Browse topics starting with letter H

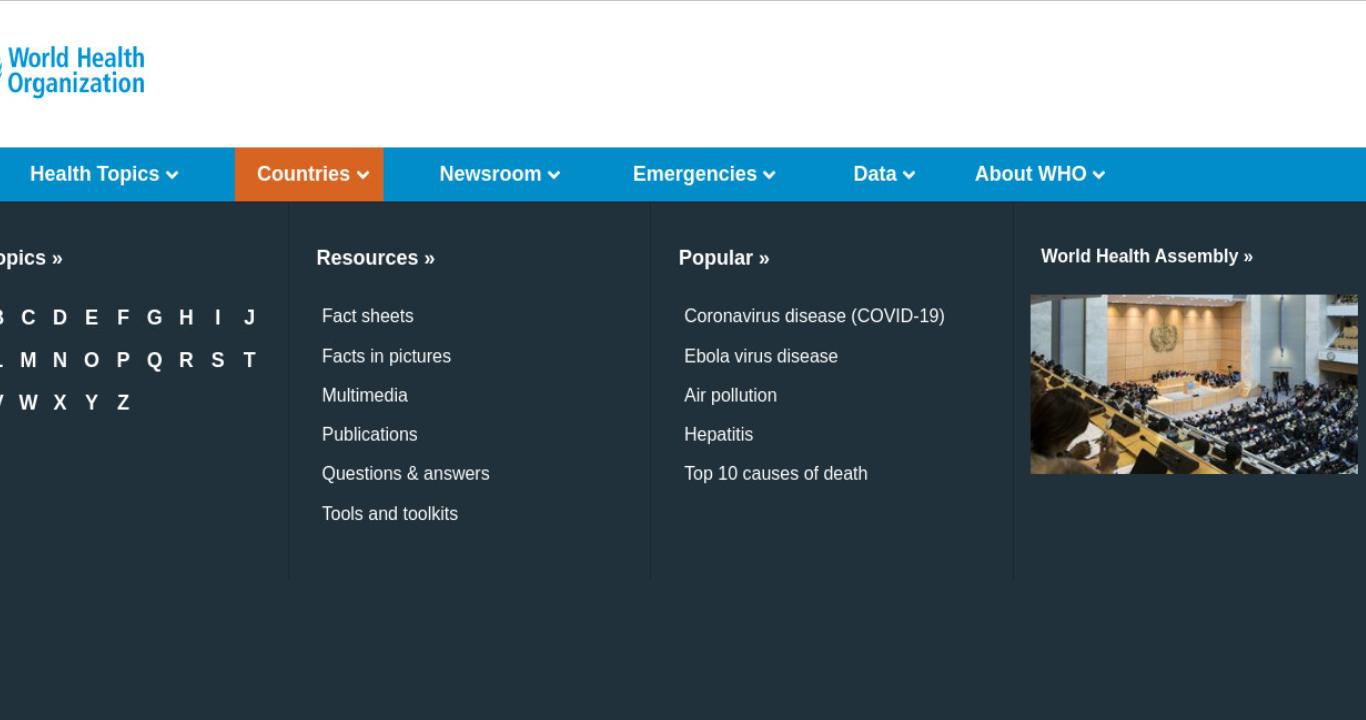(x=186, y=318)
